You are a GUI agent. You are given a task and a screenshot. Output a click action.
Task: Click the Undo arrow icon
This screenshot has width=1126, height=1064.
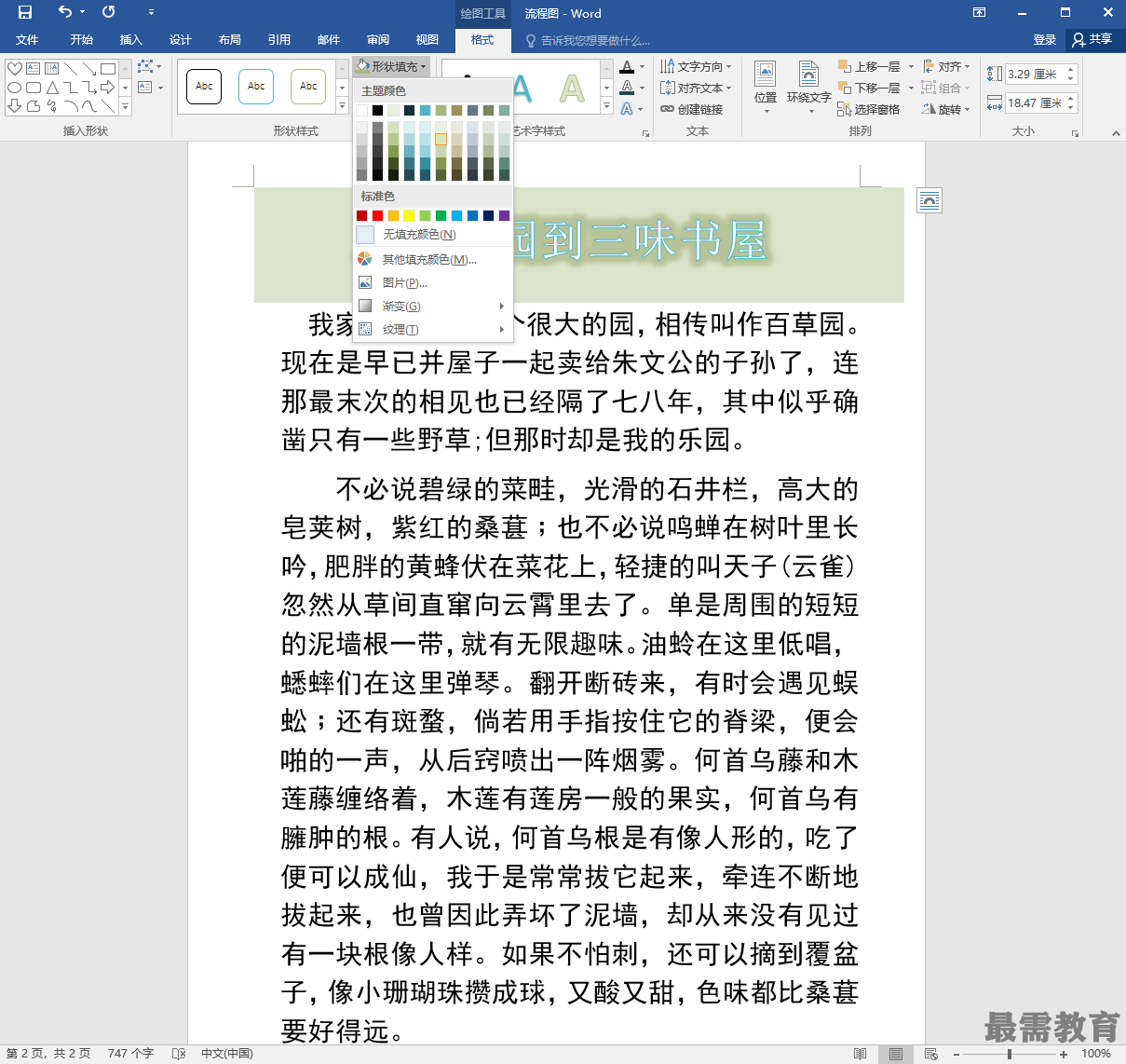(65, 12)
